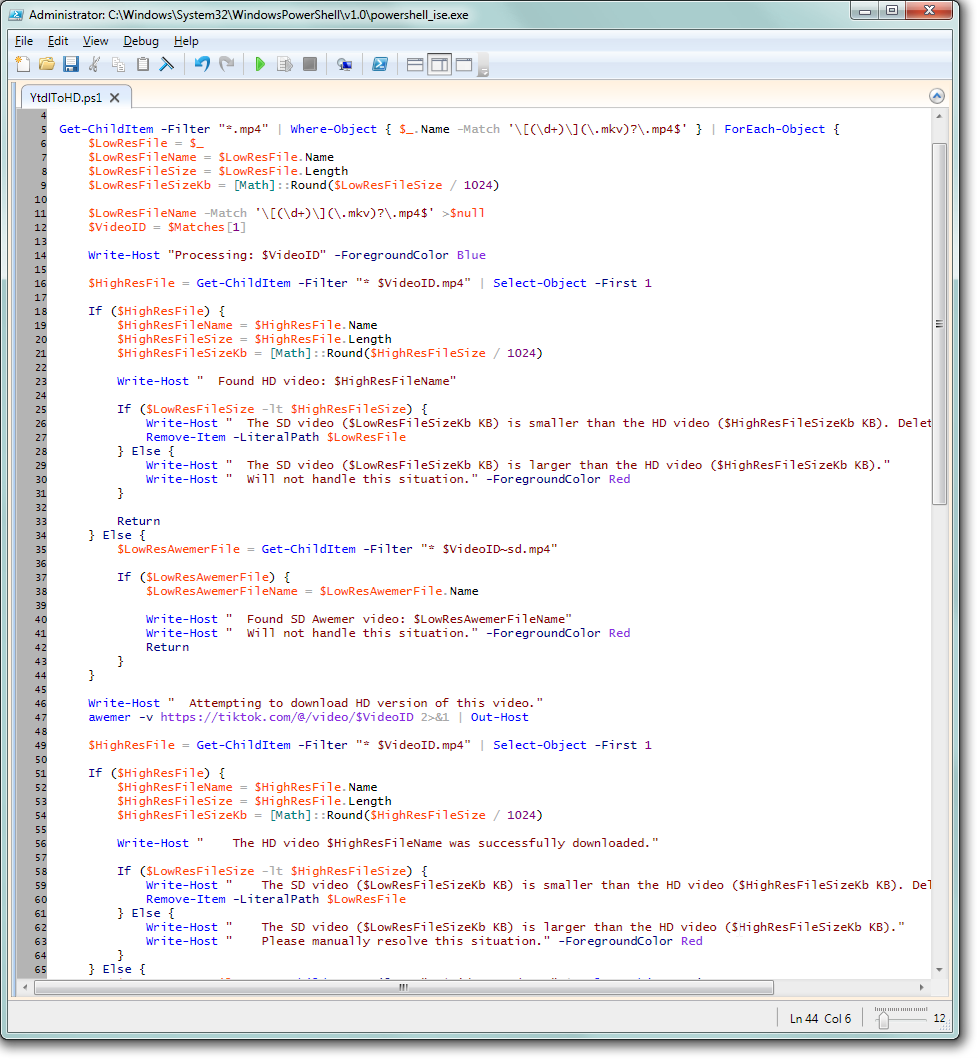The height and width of the screenshot is (1059, 978).
Task: Click ForEach-Object on line 5
Action: [775, 129]
